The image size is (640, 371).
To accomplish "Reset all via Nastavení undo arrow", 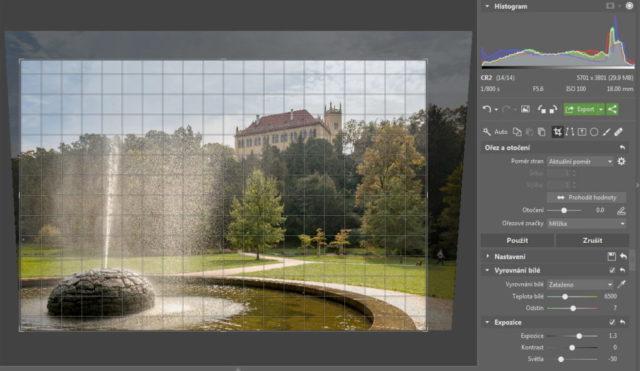I will (x=623, y=256).
